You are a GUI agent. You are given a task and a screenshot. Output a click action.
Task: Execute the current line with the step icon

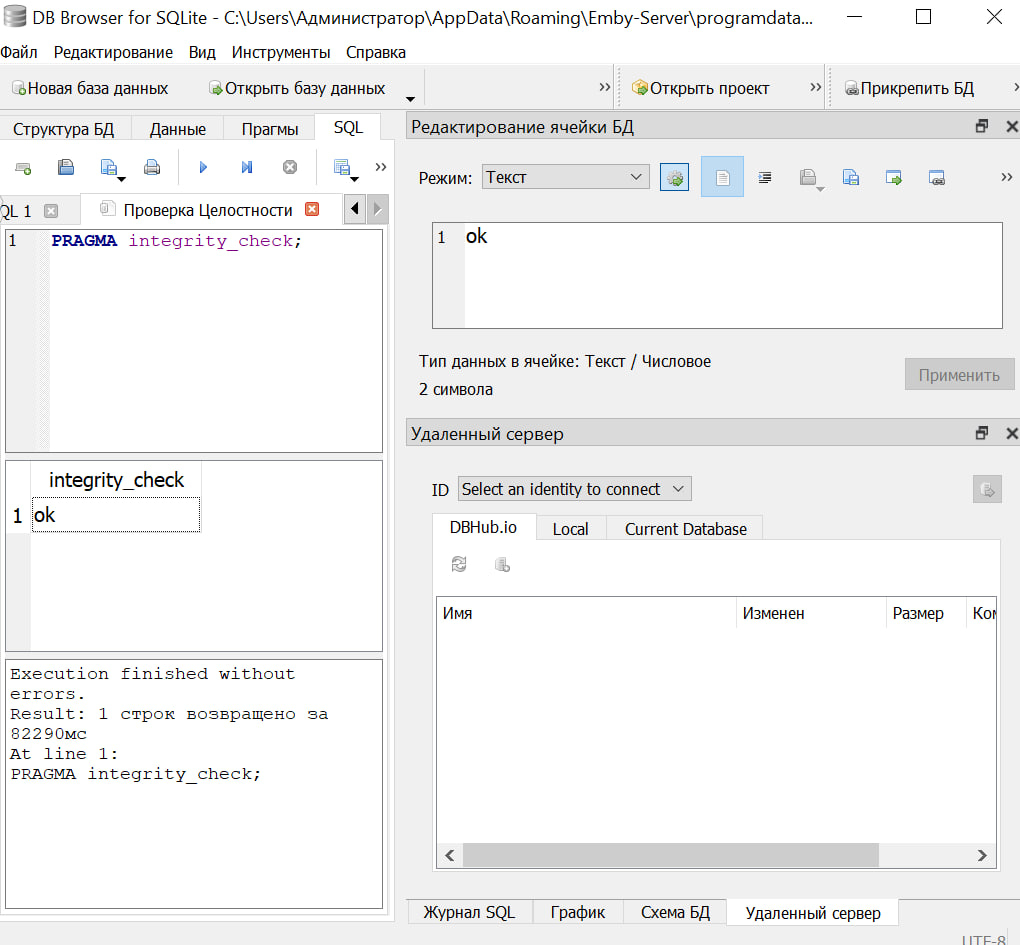[246, 168]
